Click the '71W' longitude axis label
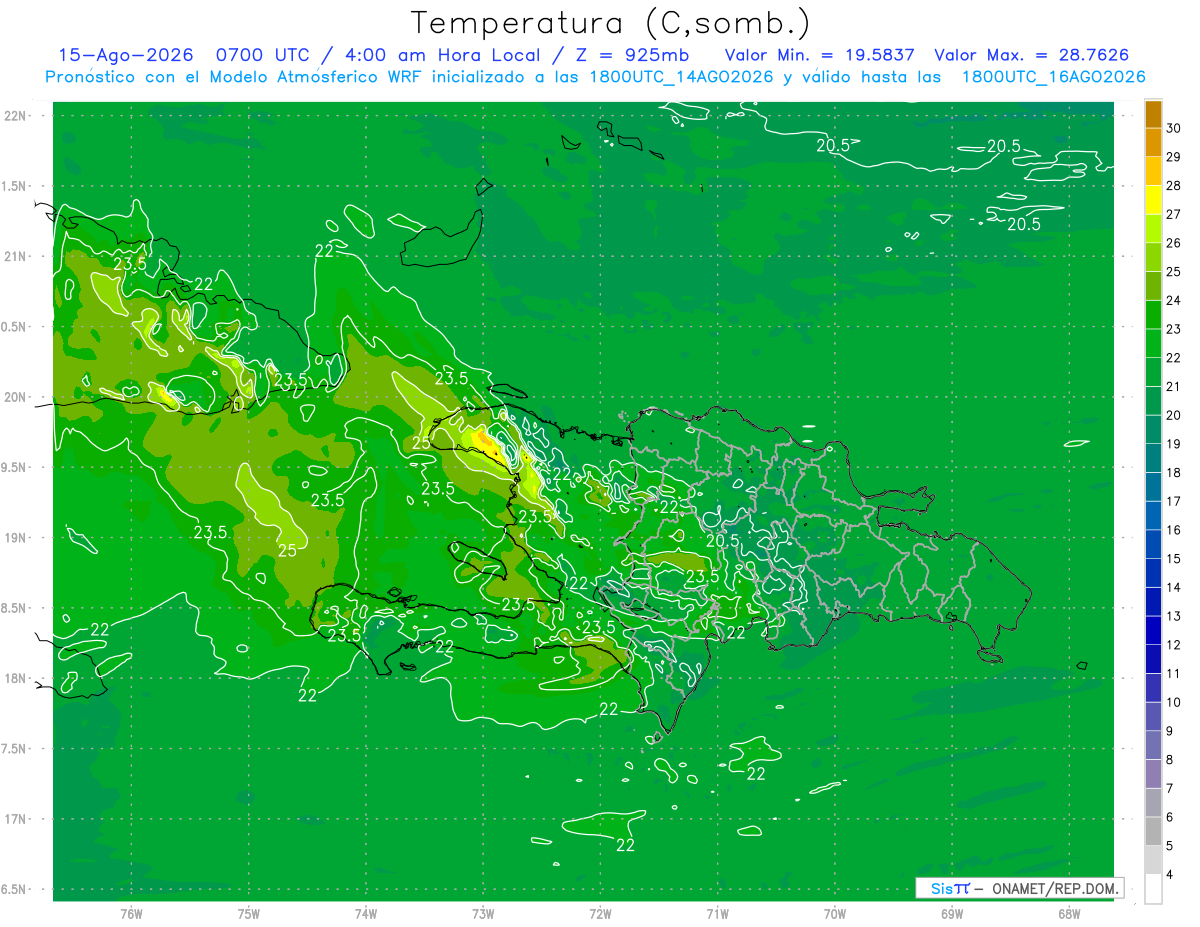Image resolution: width=1200 pixels, height=927 pixels. tap(717, 914)
